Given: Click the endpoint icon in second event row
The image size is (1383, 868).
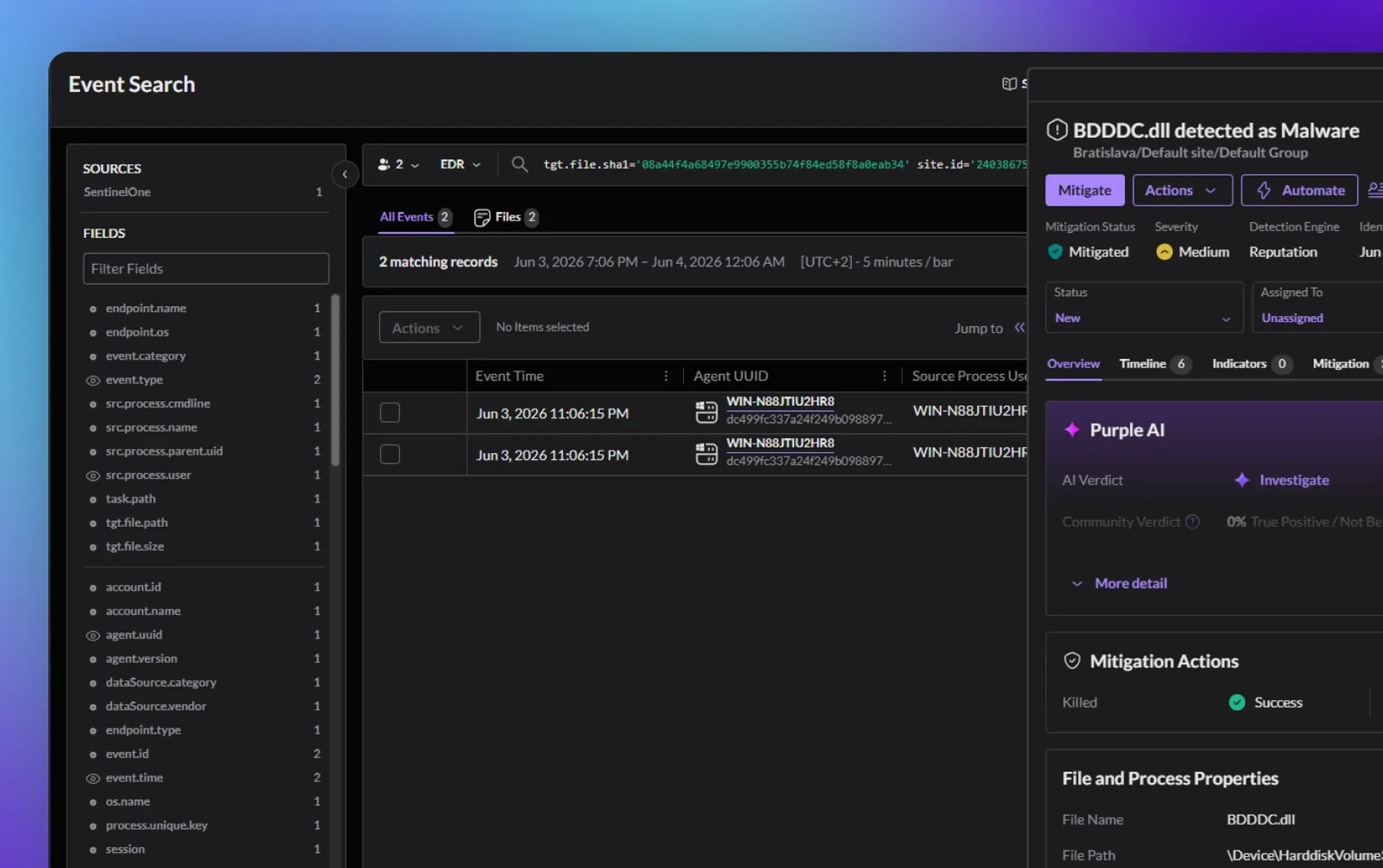Looking at the screenshot, I should coord(706,454).
